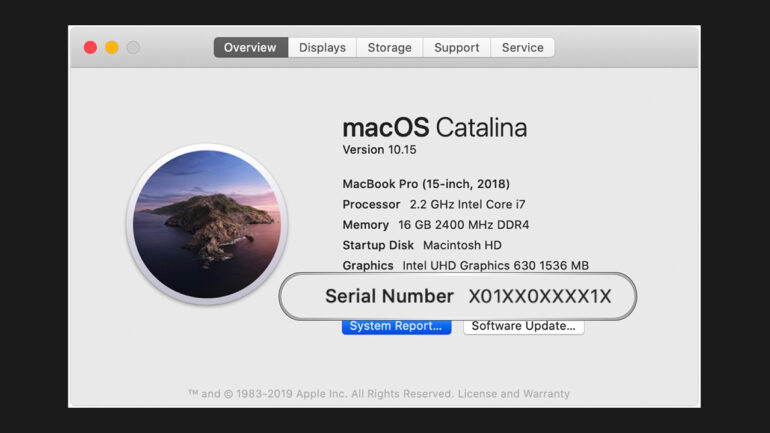Click the macOS Catalina heading
This screenshot has width=770, height=433.
pyautogui.click(x=434, y=128)
